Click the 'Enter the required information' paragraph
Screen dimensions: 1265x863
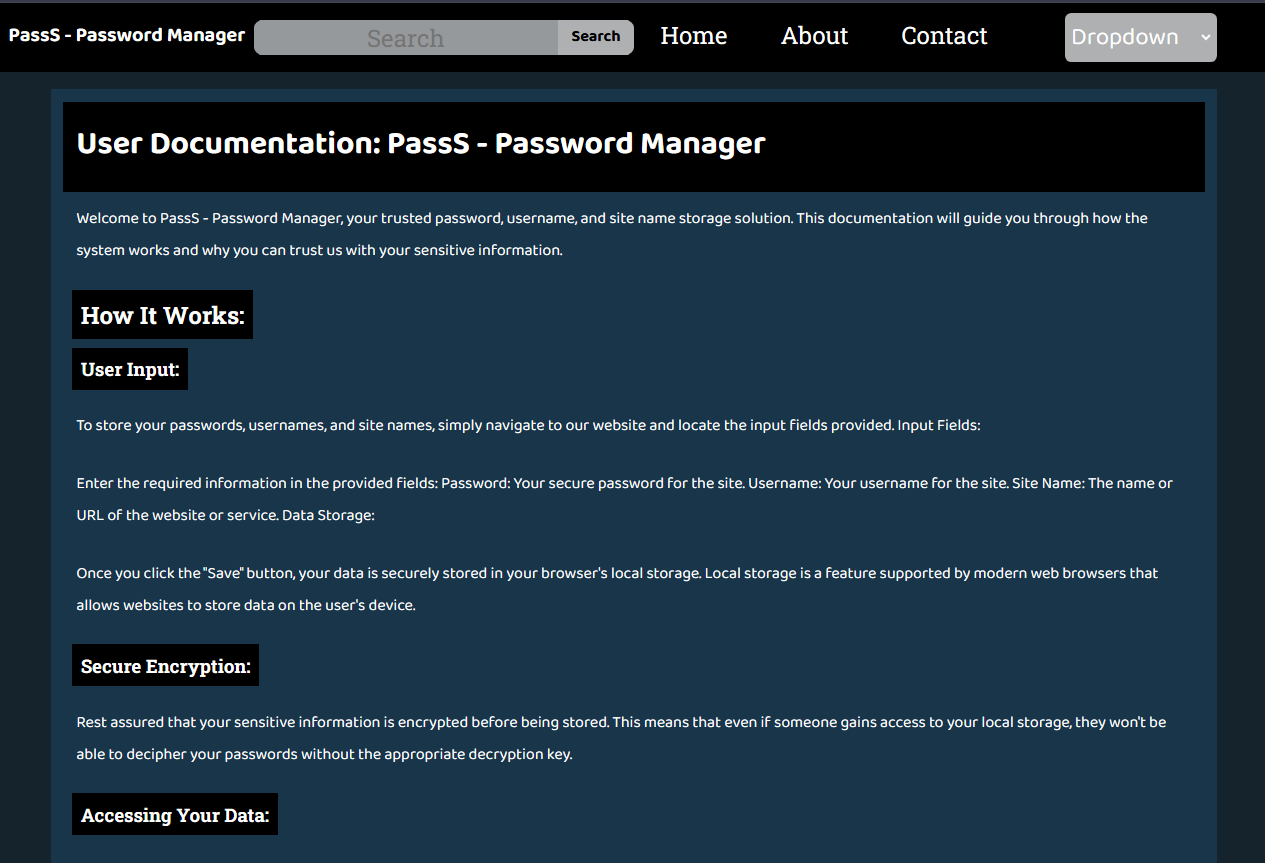(x=625, y=499)
